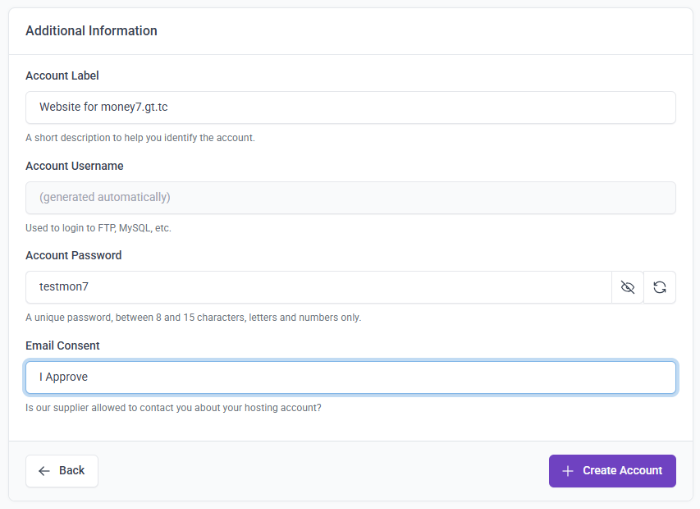Click 'A short description to help you' hint
This screenshot has height=509, width=700.
click(140, 138)
